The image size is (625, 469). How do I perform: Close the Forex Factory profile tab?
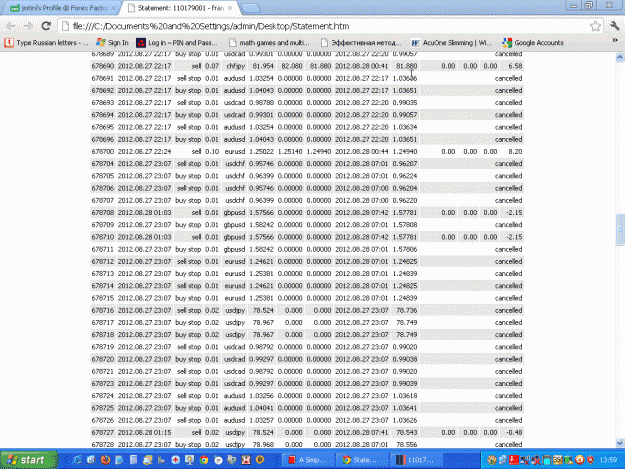pyautogui.click(x=113, y=8)
